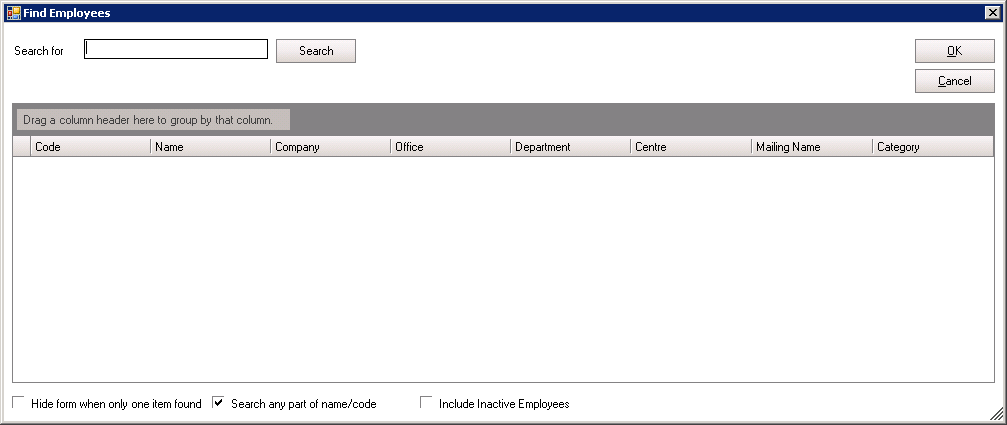Sort by the Department column header
The image size is (1007, 425).
[570, 147]
